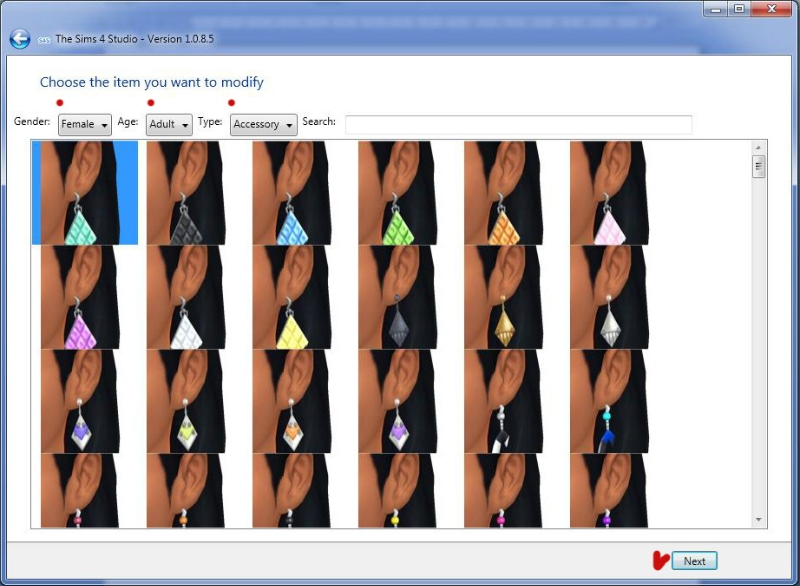
Task: Click the vertical scrollbar thumb
Action: [759, 166]
